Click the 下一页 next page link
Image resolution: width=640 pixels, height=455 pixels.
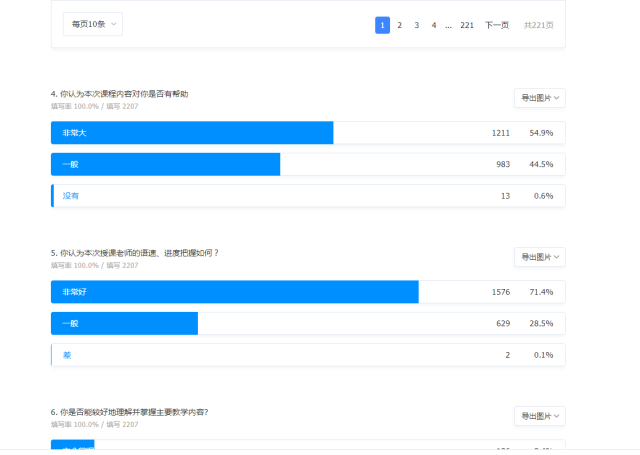tap(497, 25)
